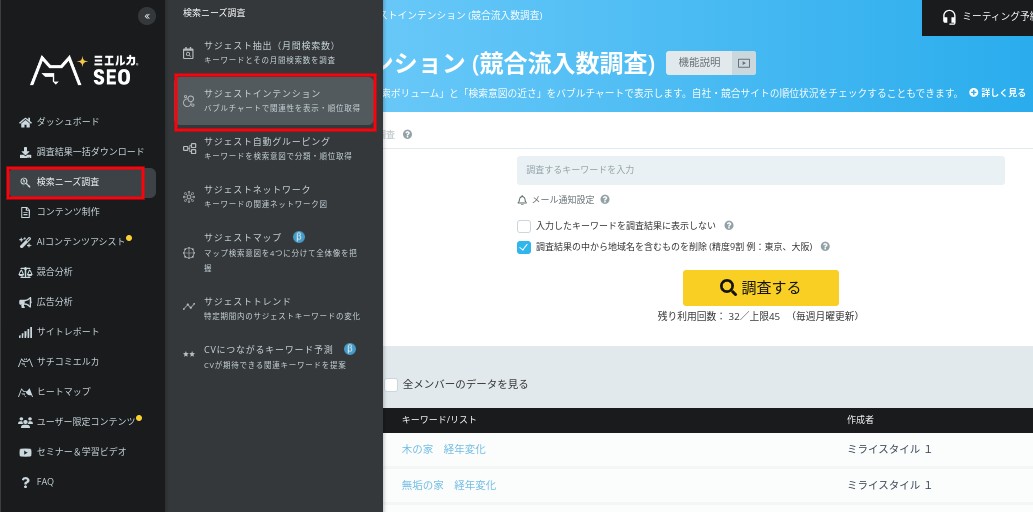Enable 入力したキーワードを調査結果に表示しない checkbox
The image size is (1033, 512).
(x=524, y=226)
